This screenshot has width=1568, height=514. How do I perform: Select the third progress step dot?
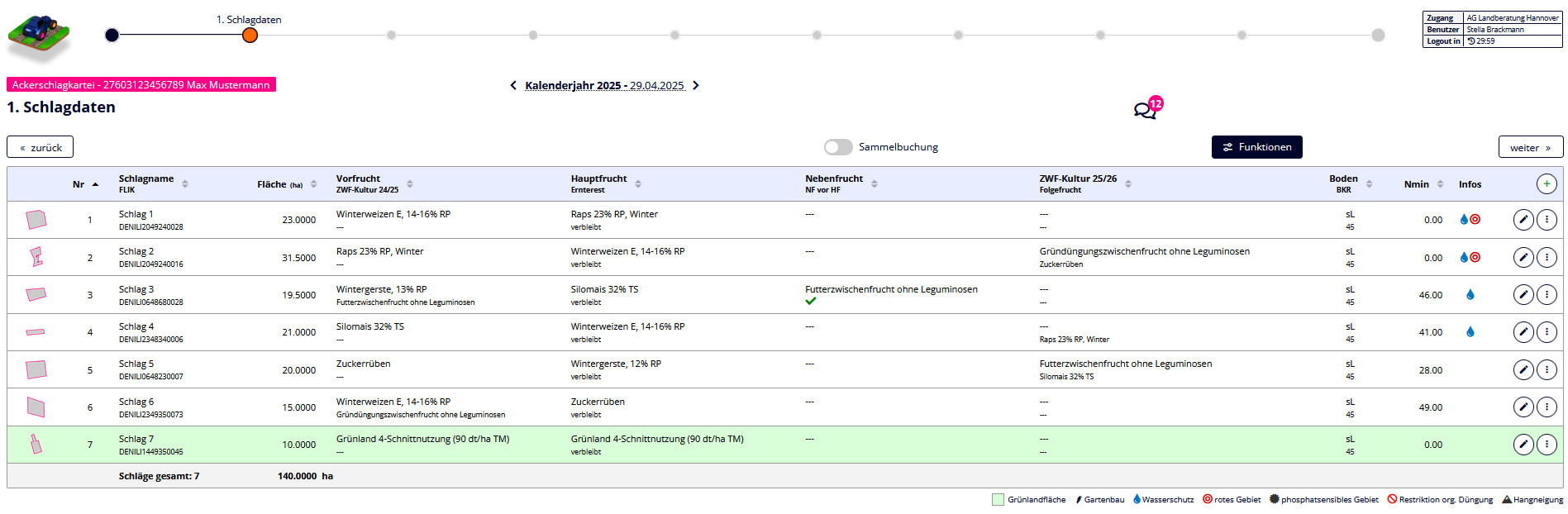[x=391, y=35]
